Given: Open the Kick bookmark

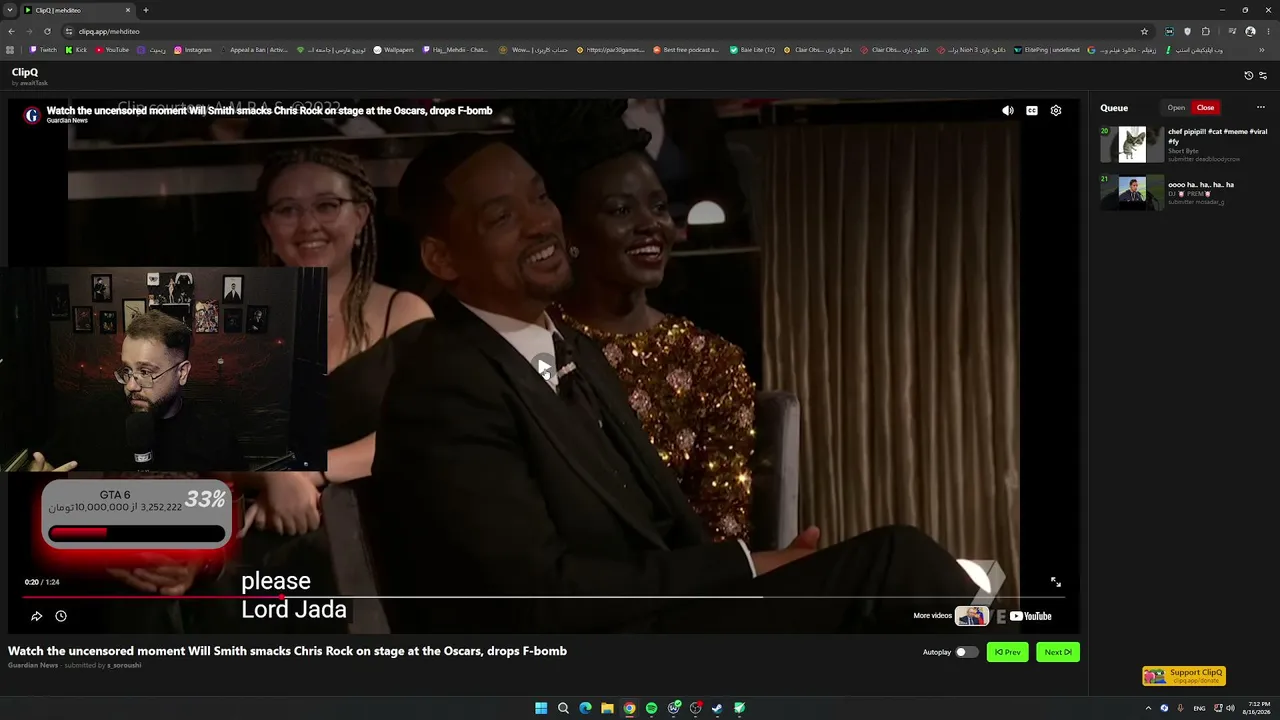Looking at the screenshot, I should click(76, 50).
